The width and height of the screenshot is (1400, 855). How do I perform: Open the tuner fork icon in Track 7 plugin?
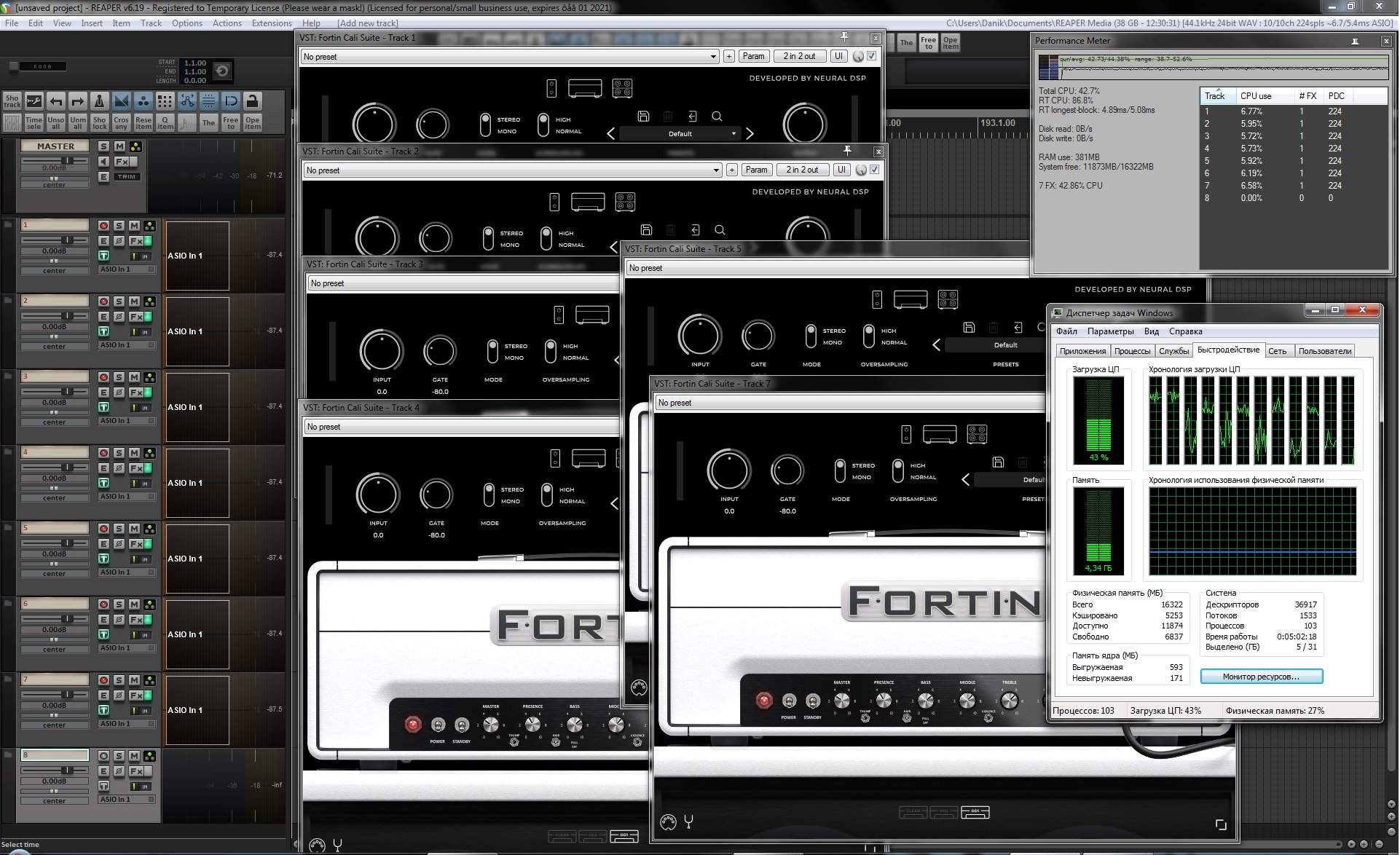pos(688,822)
